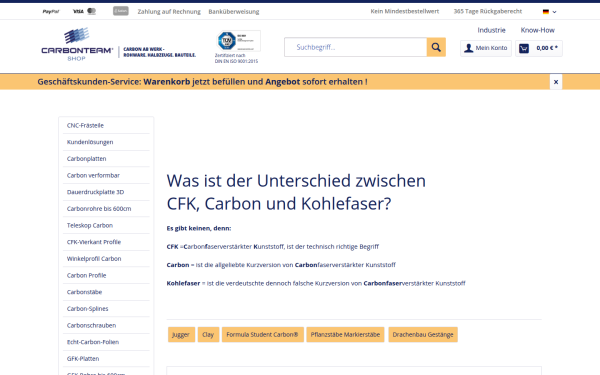Select Kundenlösungen category
600x375 pixels.
tap(106, 142)
